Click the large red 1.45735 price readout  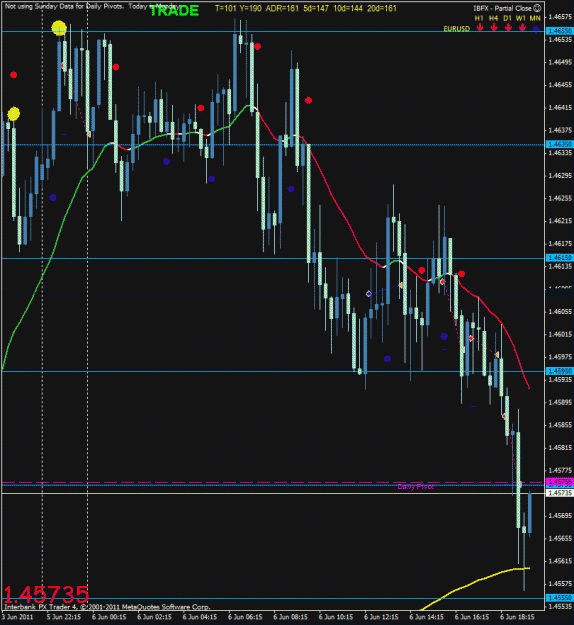46,595
